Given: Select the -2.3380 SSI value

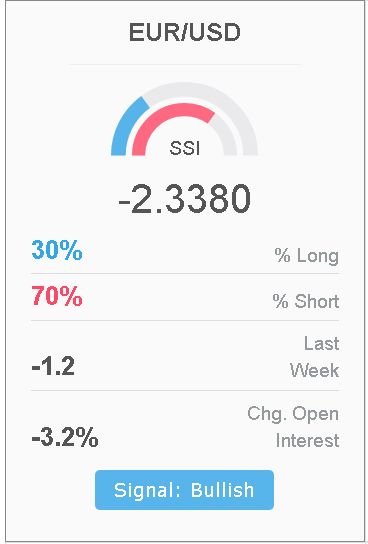Looking at the screenshot, I should tap(184, 199).
